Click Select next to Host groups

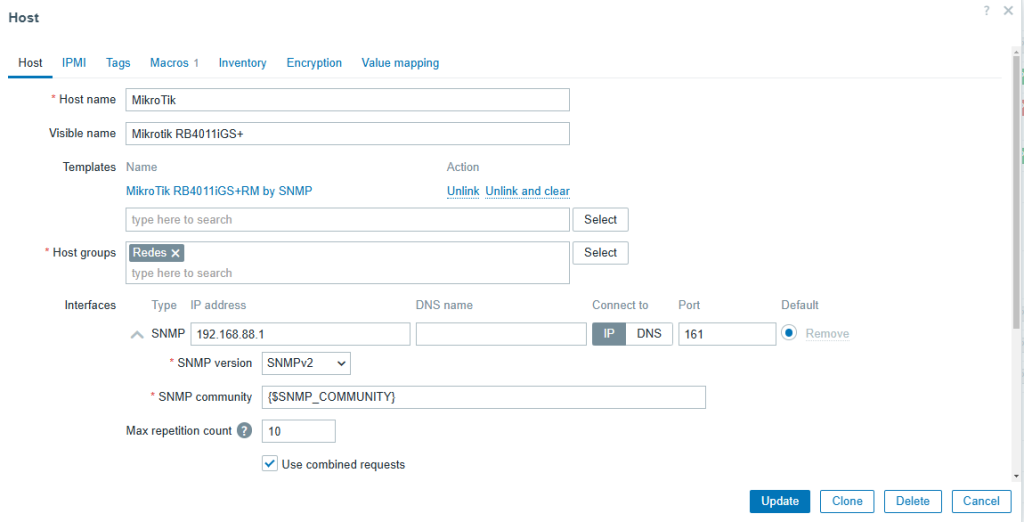point(600,253)
